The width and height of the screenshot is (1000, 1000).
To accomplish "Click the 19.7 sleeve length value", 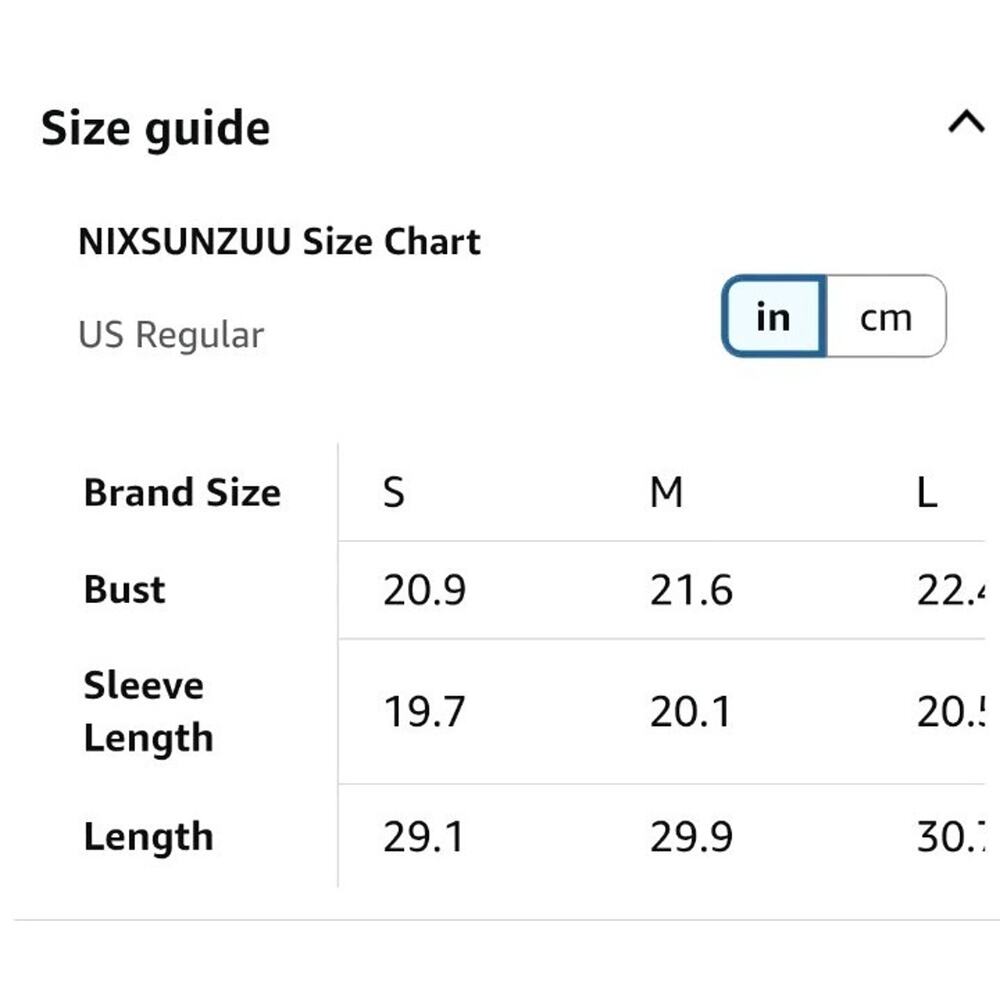I will tap(424, 712).
